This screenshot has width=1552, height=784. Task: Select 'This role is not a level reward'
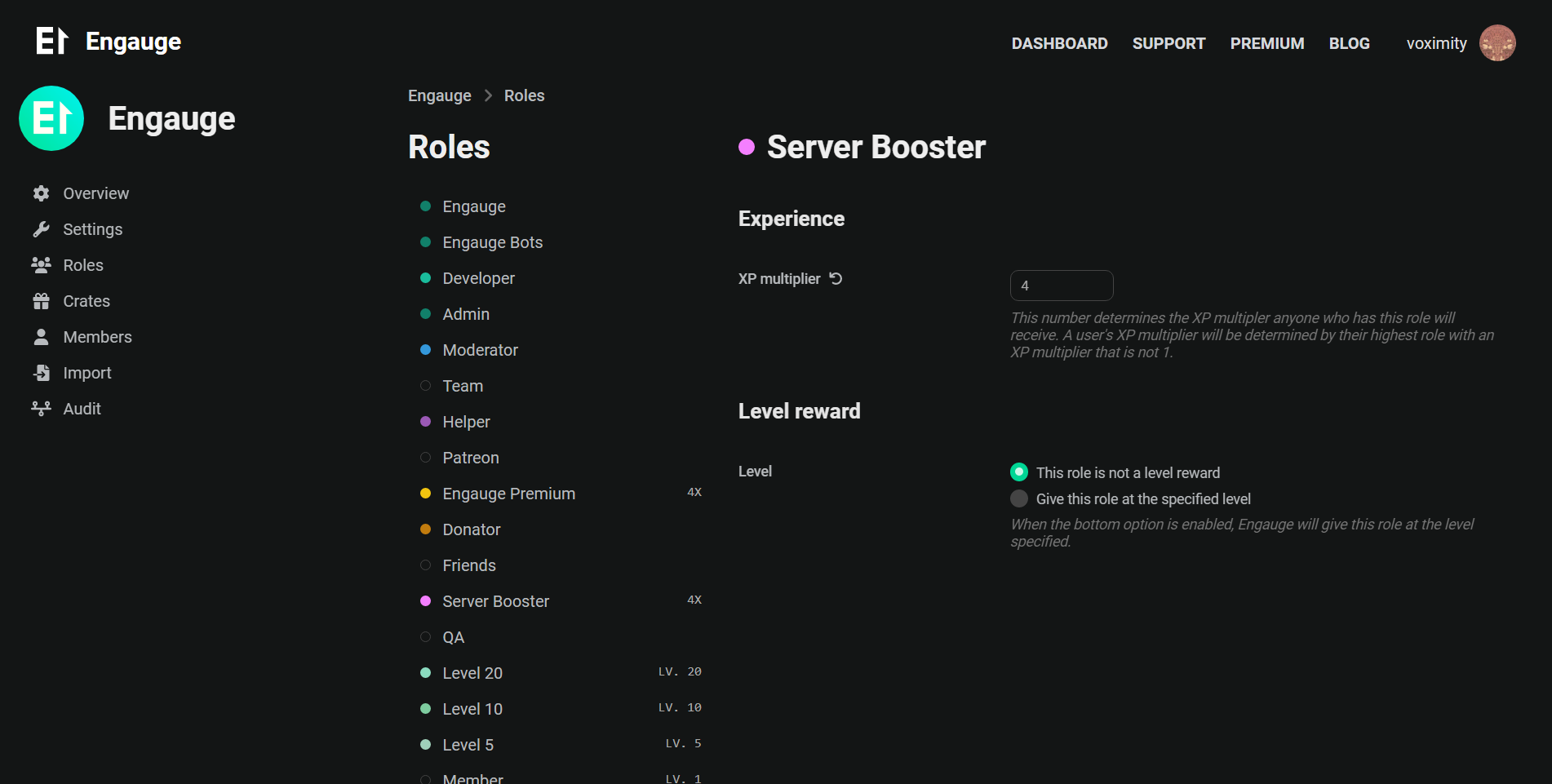click(x=1019, y=472)
